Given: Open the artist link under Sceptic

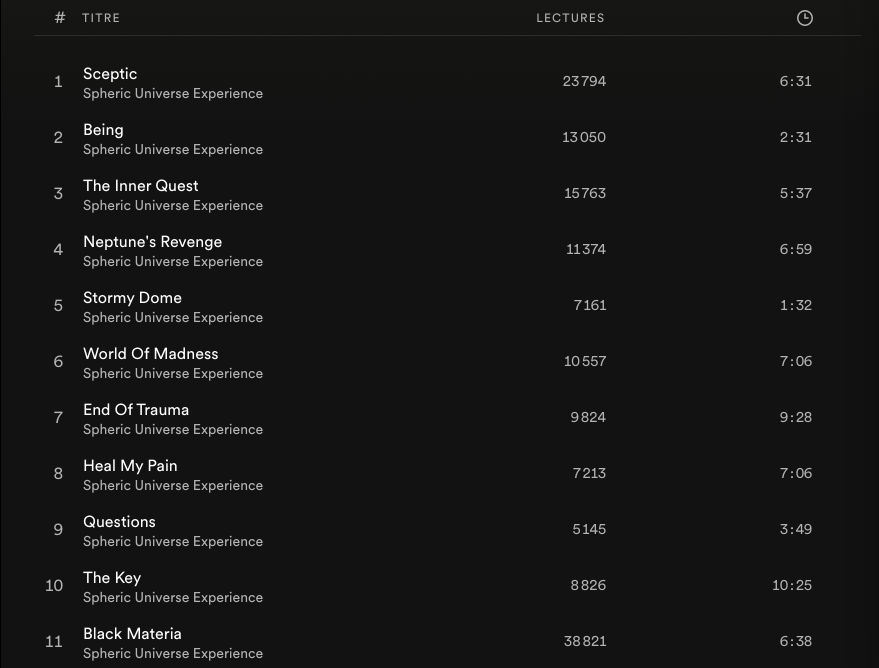Looking at the screenshot, I should pos(173,94).
